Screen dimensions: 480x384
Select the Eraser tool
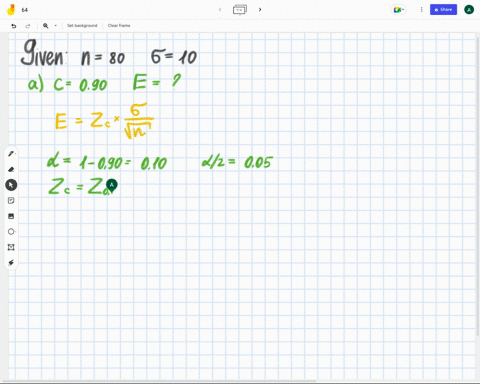click(x=11, y=169)
